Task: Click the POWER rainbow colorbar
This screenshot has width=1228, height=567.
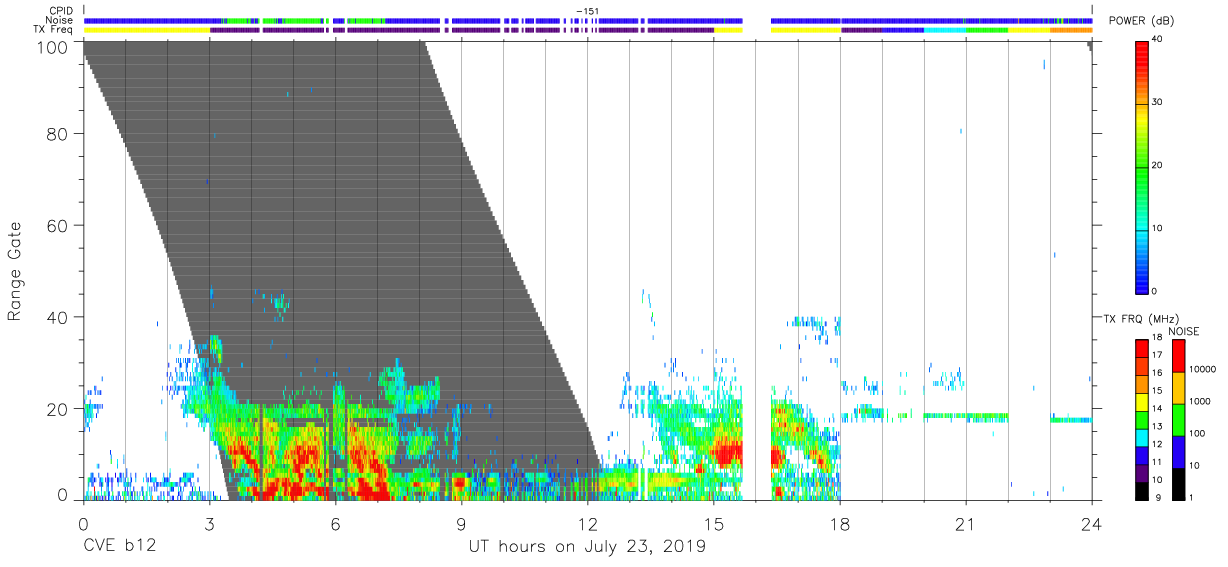Action: 1142,166
